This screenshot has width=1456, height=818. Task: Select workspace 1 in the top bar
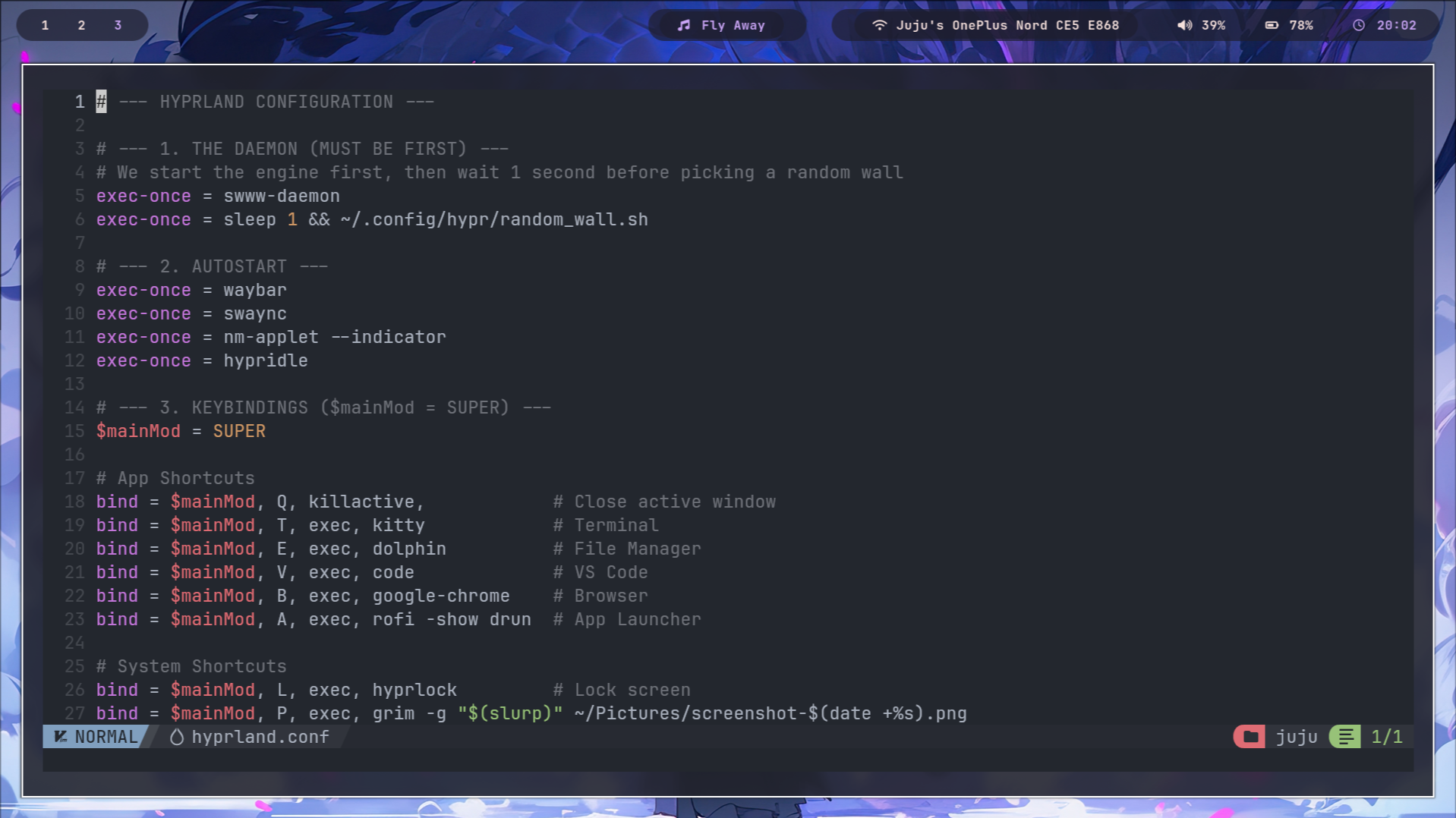[x=45, y=25]
